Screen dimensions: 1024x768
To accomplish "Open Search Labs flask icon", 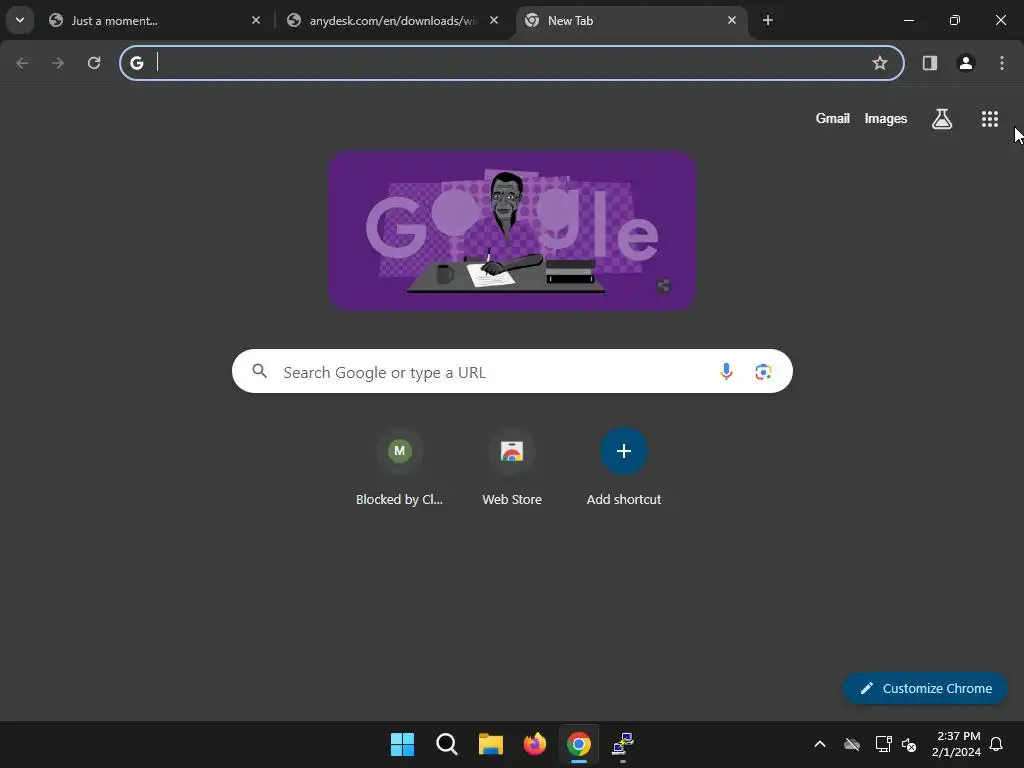I will (x=942, y=119).
